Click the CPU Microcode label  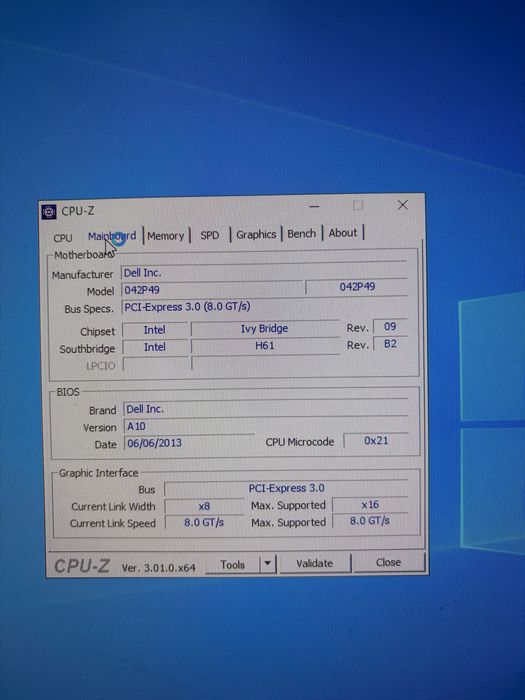click(x=300, y=442)
